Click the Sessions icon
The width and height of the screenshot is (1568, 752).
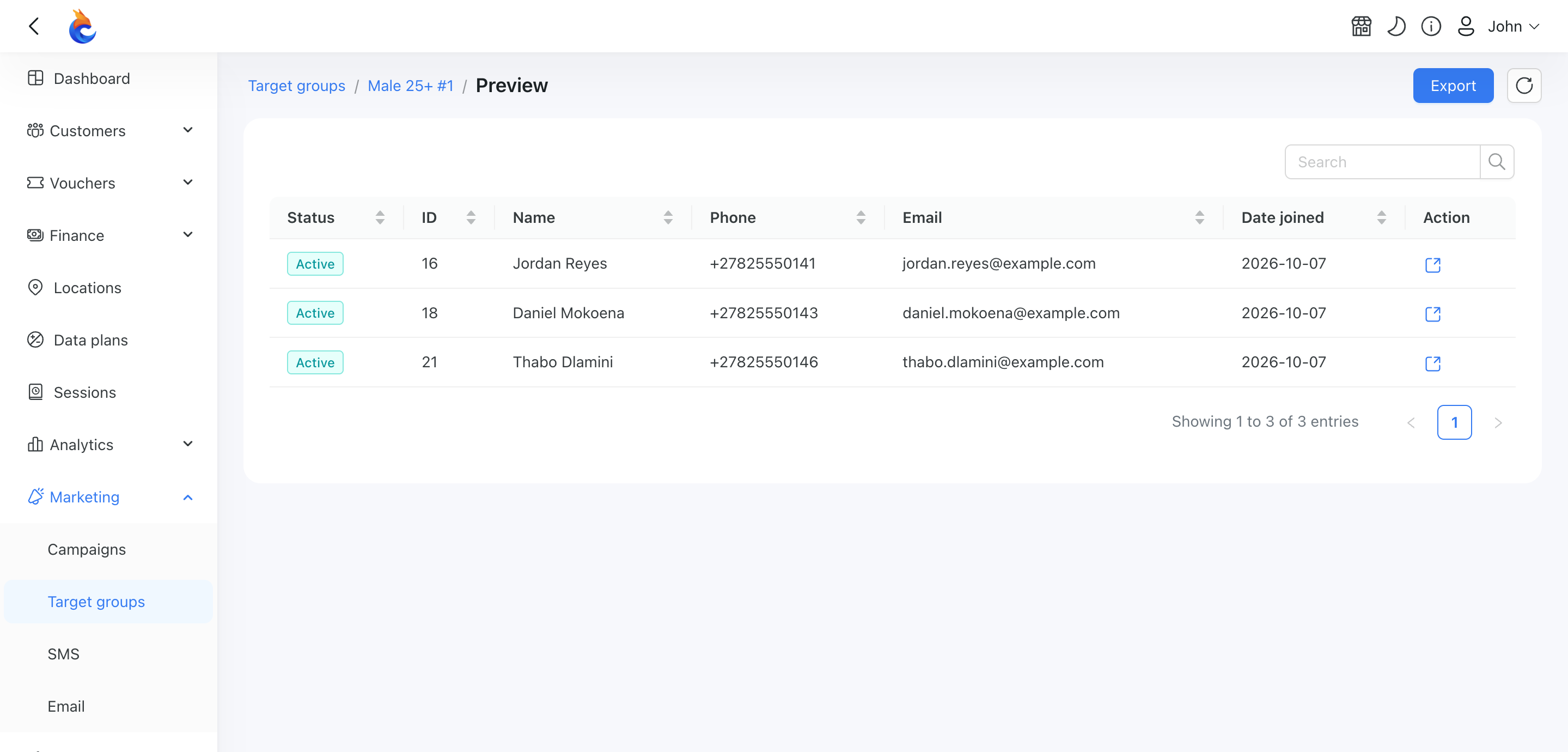35,392
